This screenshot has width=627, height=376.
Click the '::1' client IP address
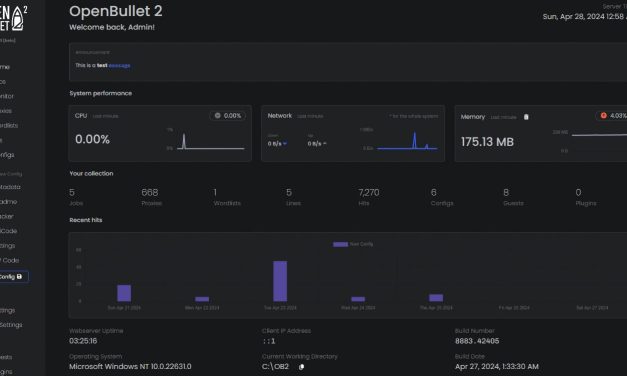coord(269,341)
